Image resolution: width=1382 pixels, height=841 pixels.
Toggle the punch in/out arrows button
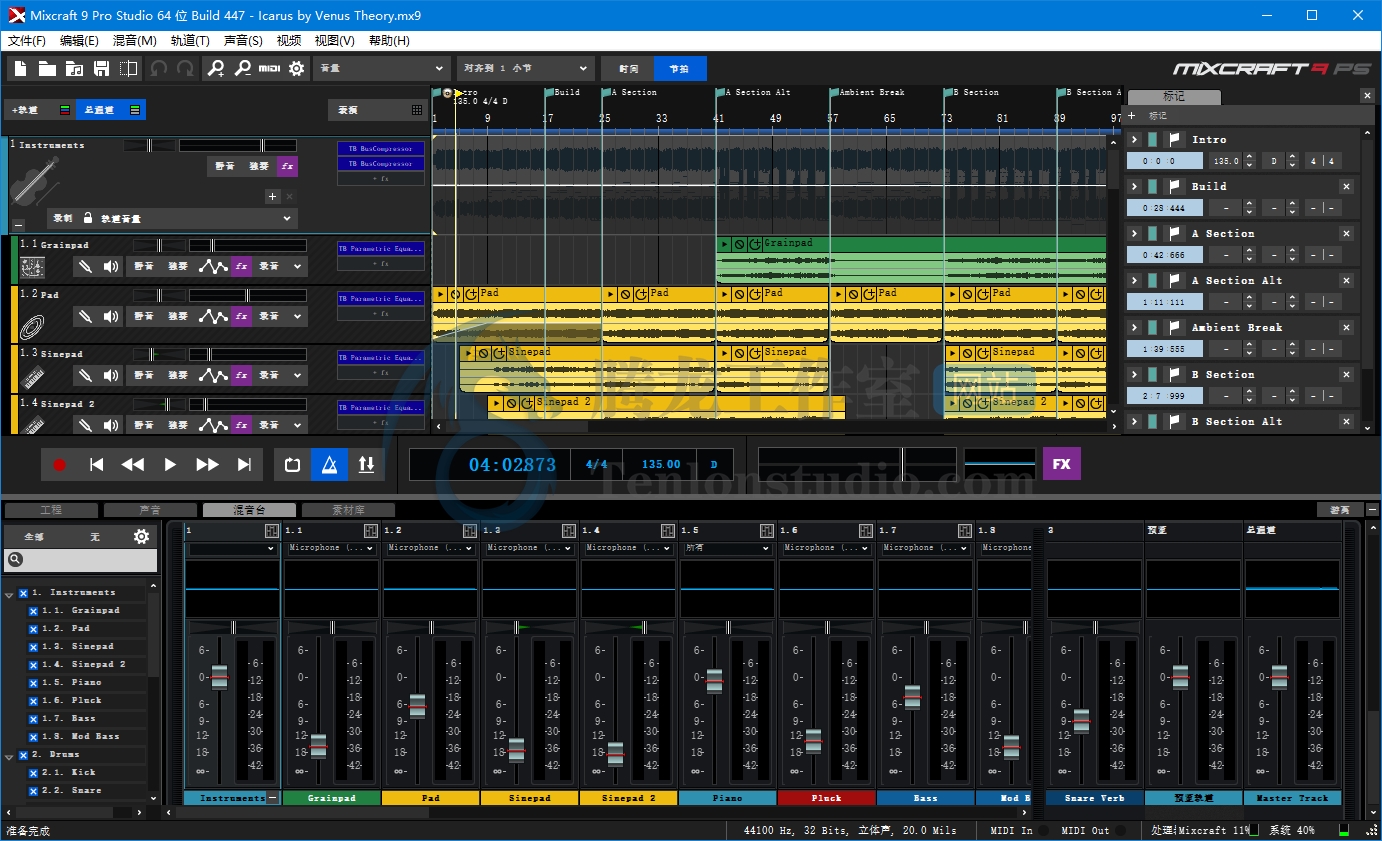tap(366, 465)
